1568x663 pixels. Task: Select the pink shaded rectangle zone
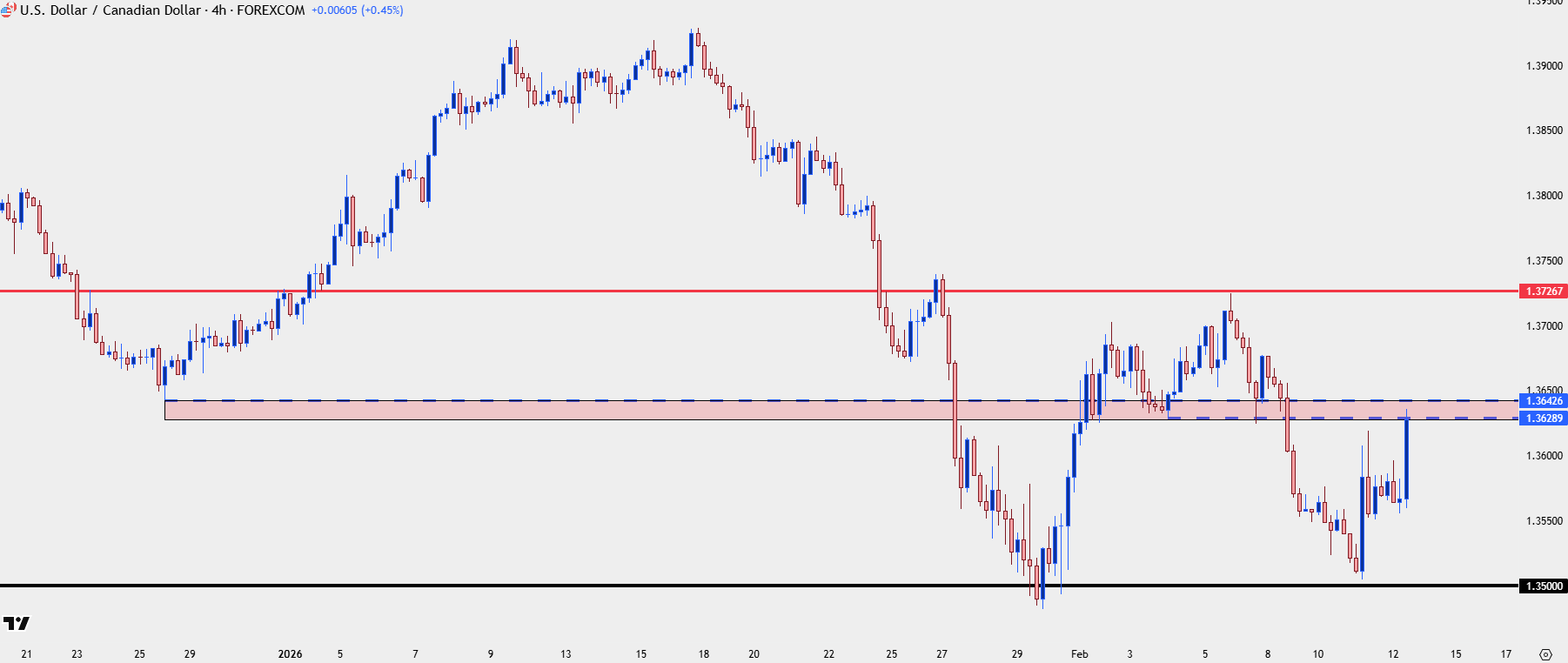841,410
